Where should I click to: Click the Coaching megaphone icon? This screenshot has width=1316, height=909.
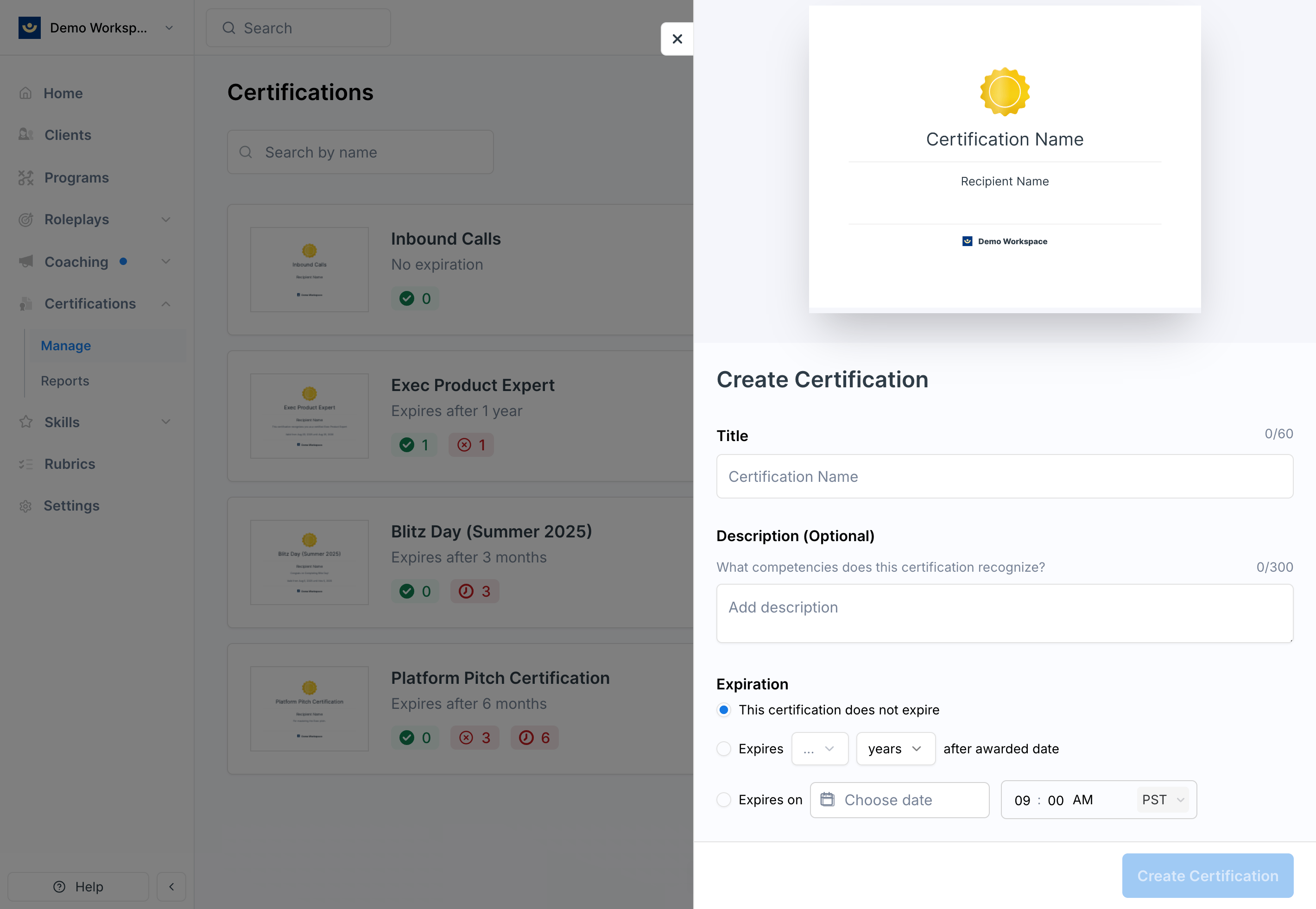(x=25, y=261)
